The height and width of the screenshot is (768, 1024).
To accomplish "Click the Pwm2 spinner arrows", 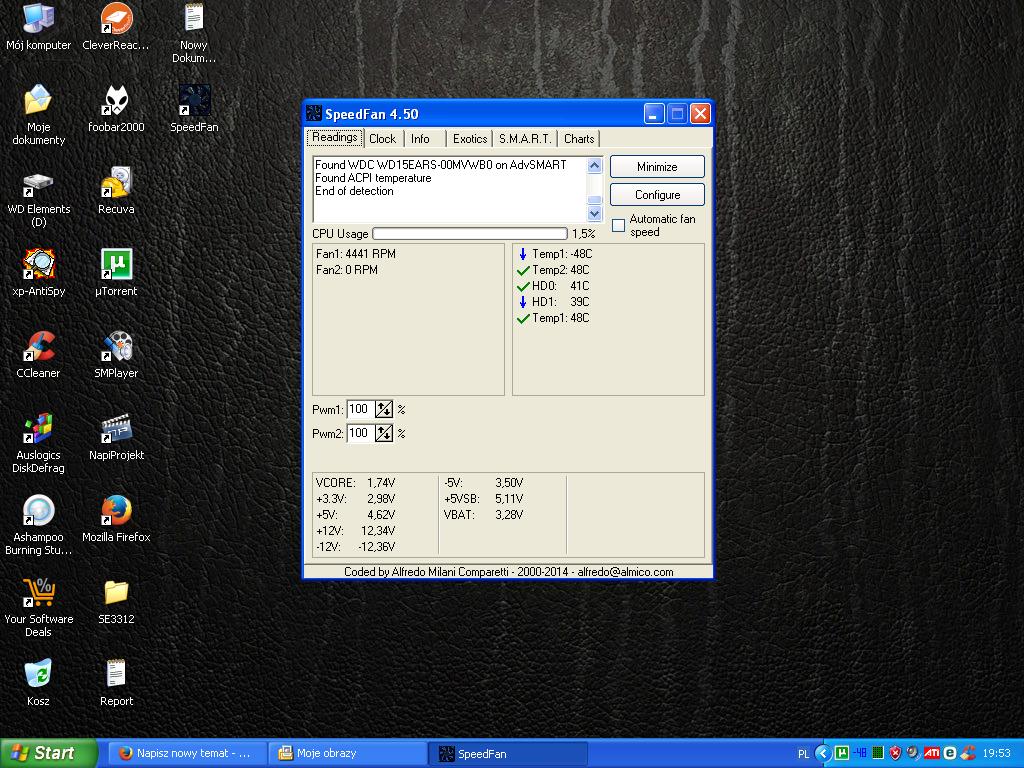I will 384,433.
